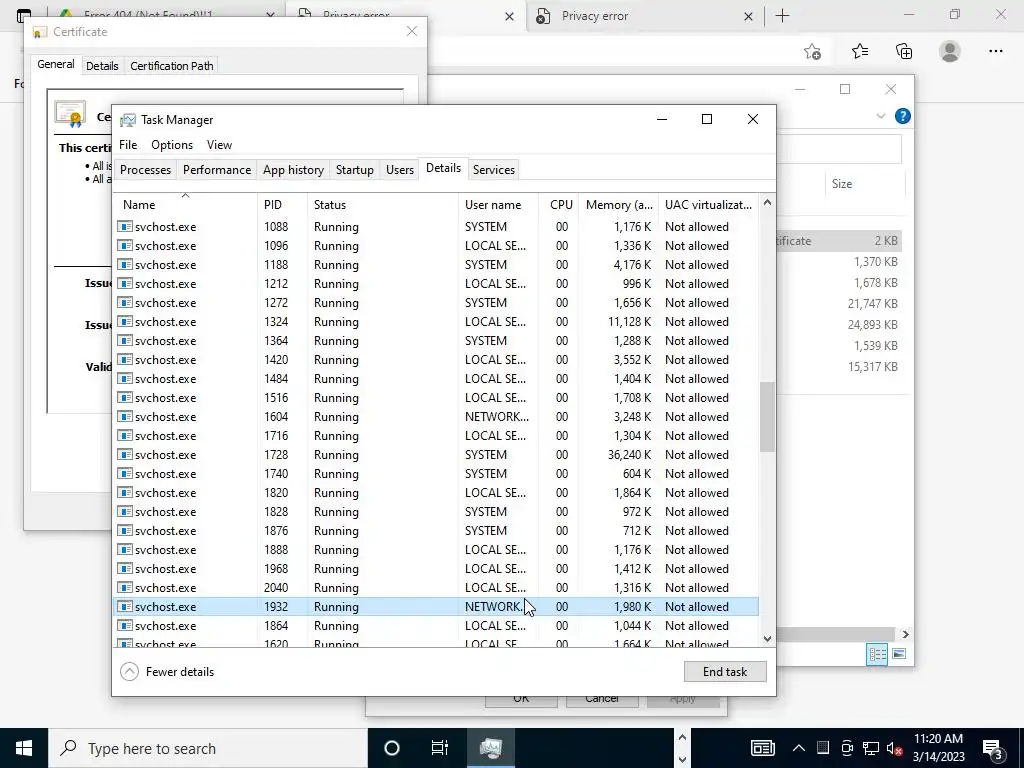Open a new Edge tab
The image size is (1024, 768).
click(x=782, y=16)
